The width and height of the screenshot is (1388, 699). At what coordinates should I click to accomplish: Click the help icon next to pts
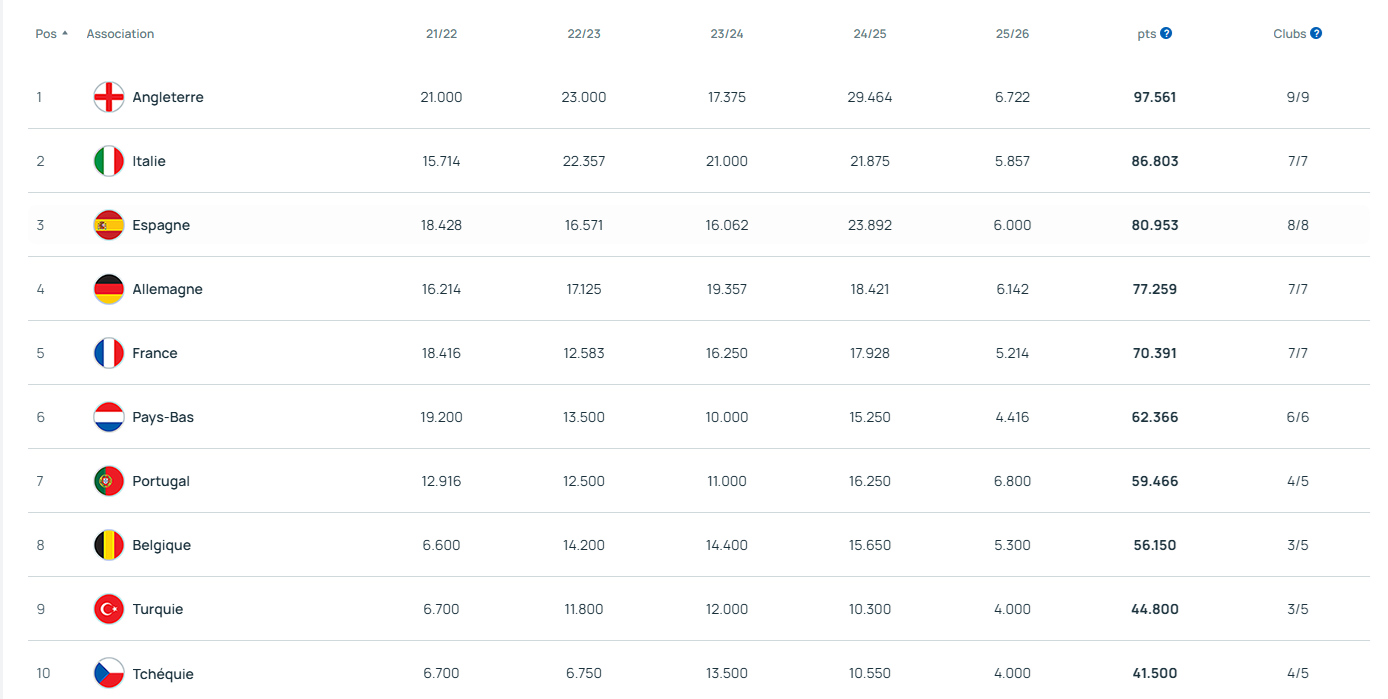(1166, 34)
